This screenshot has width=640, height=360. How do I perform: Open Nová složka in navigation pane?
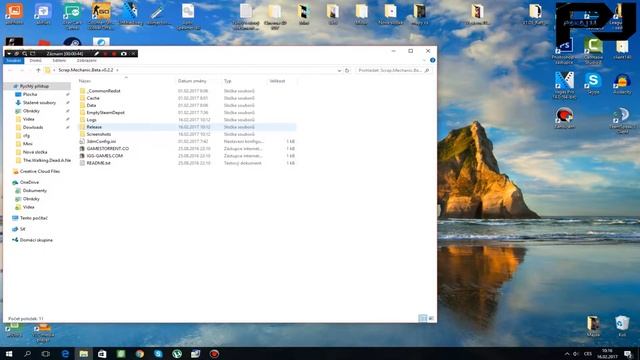[x=35, y=152]
